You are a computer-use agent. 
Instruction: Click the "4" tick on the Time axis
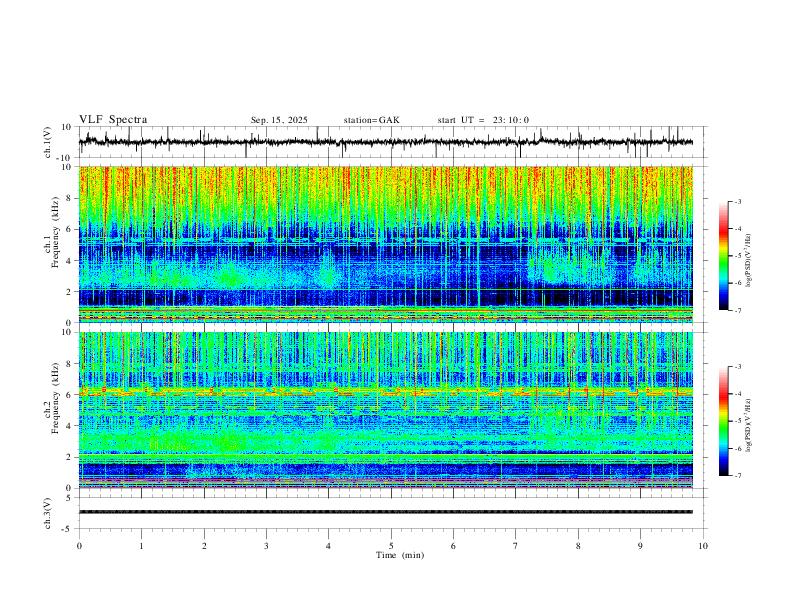pos(329,546)
